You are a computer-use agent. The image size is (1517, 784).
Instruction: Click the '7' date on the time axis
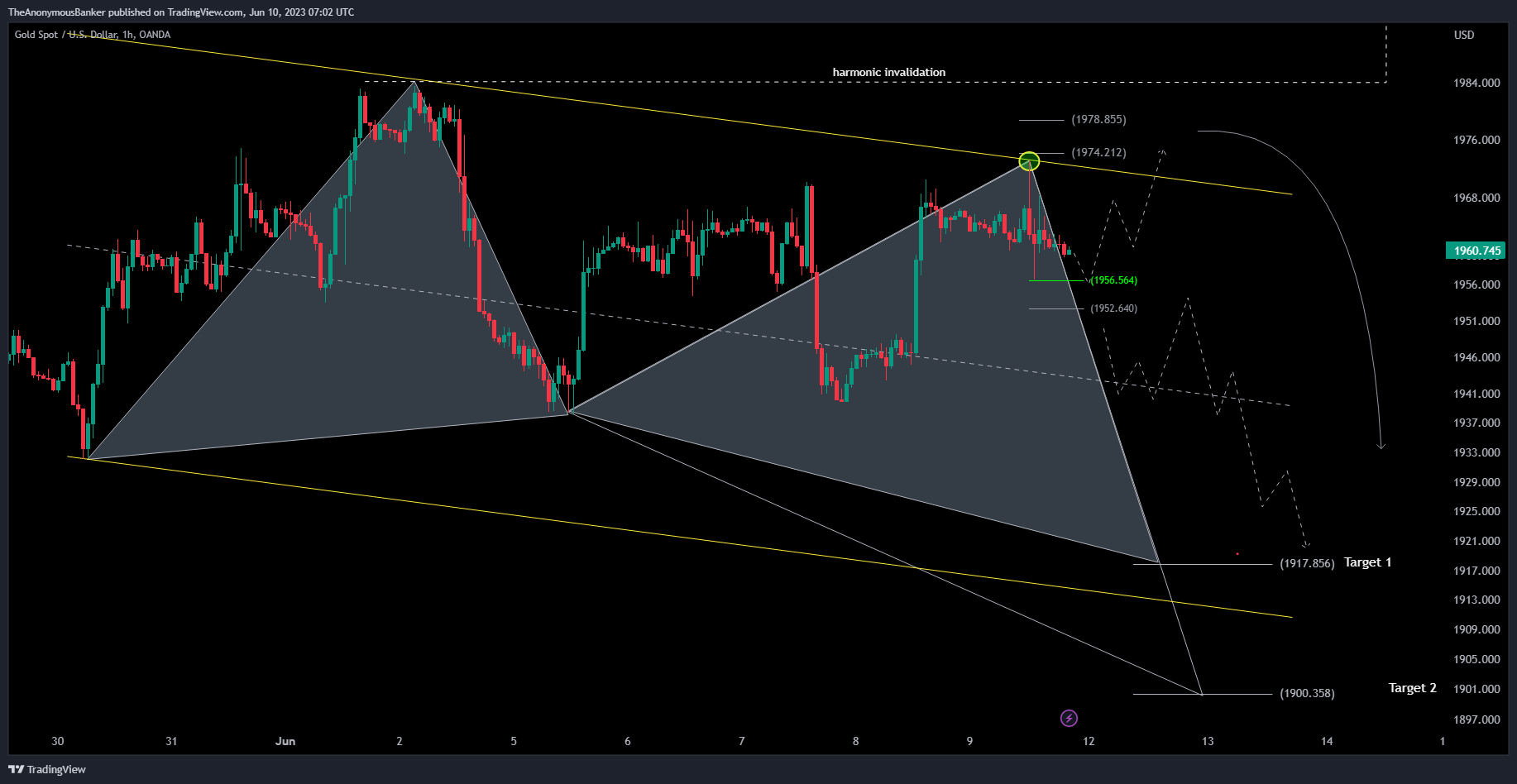tap(742, 741)
